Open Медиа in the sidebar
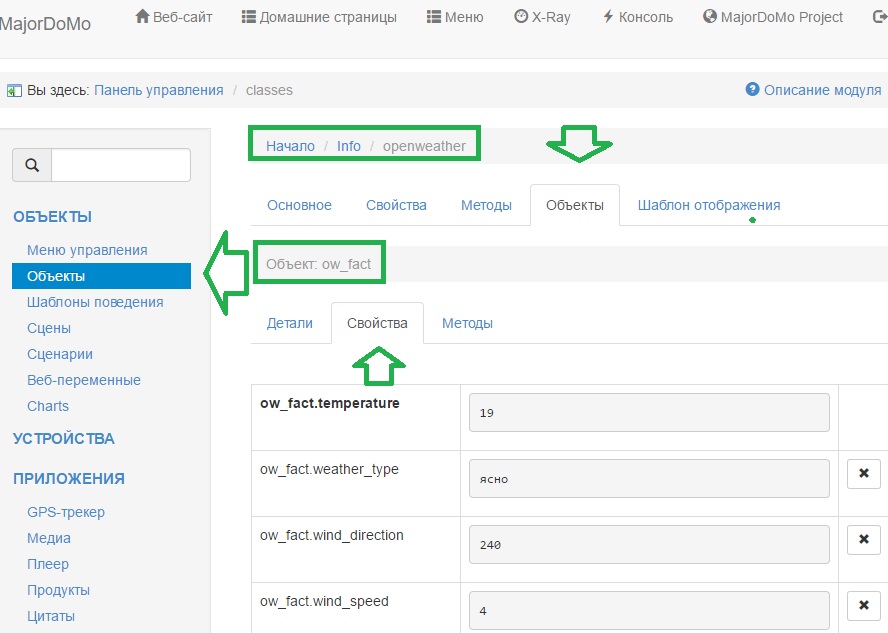Viewport: 888px width, 633px height. click(49, 538)
